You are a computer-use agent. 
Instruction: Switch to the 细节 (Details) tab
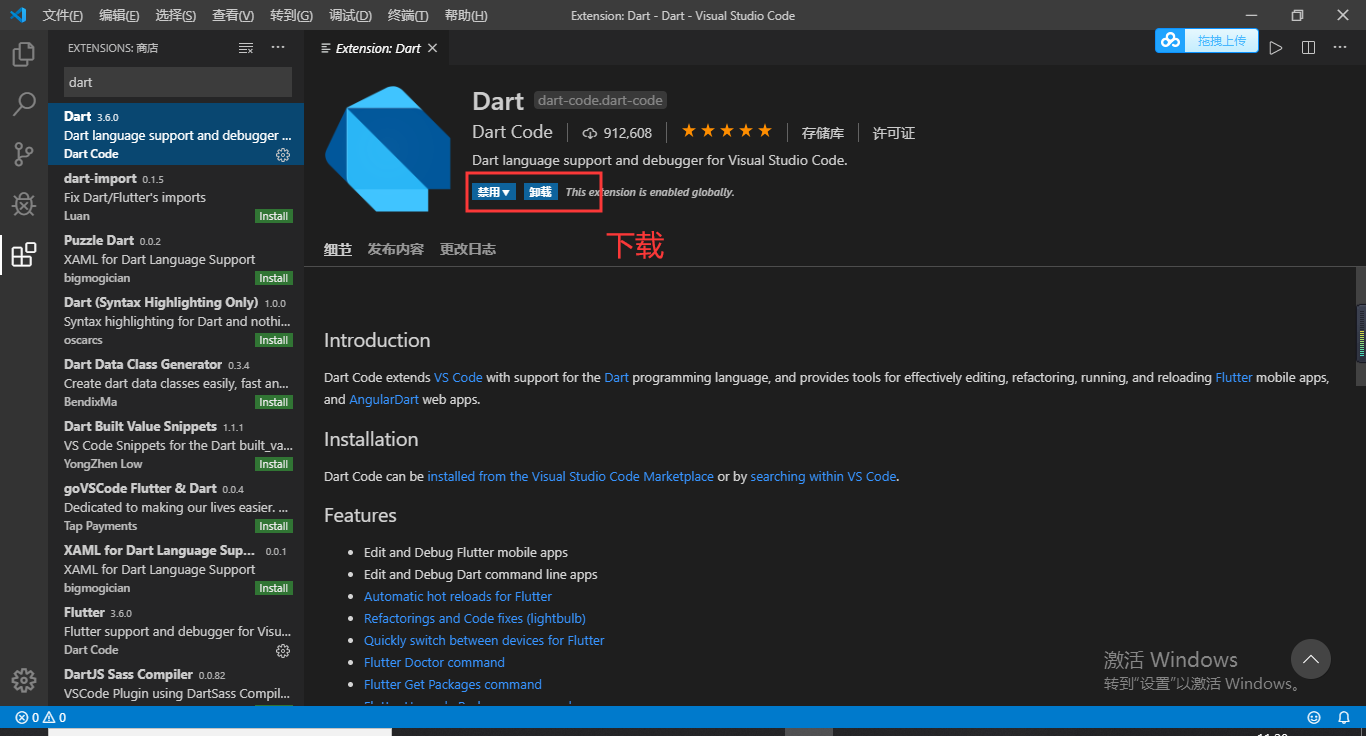pos(338,249)
